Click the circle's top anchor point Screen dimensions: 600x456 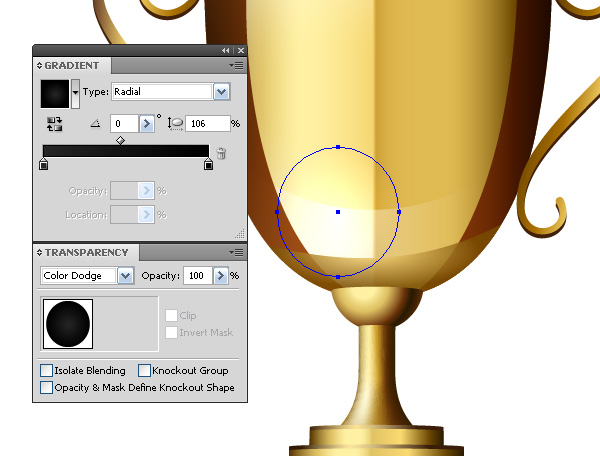click(338, 147)
